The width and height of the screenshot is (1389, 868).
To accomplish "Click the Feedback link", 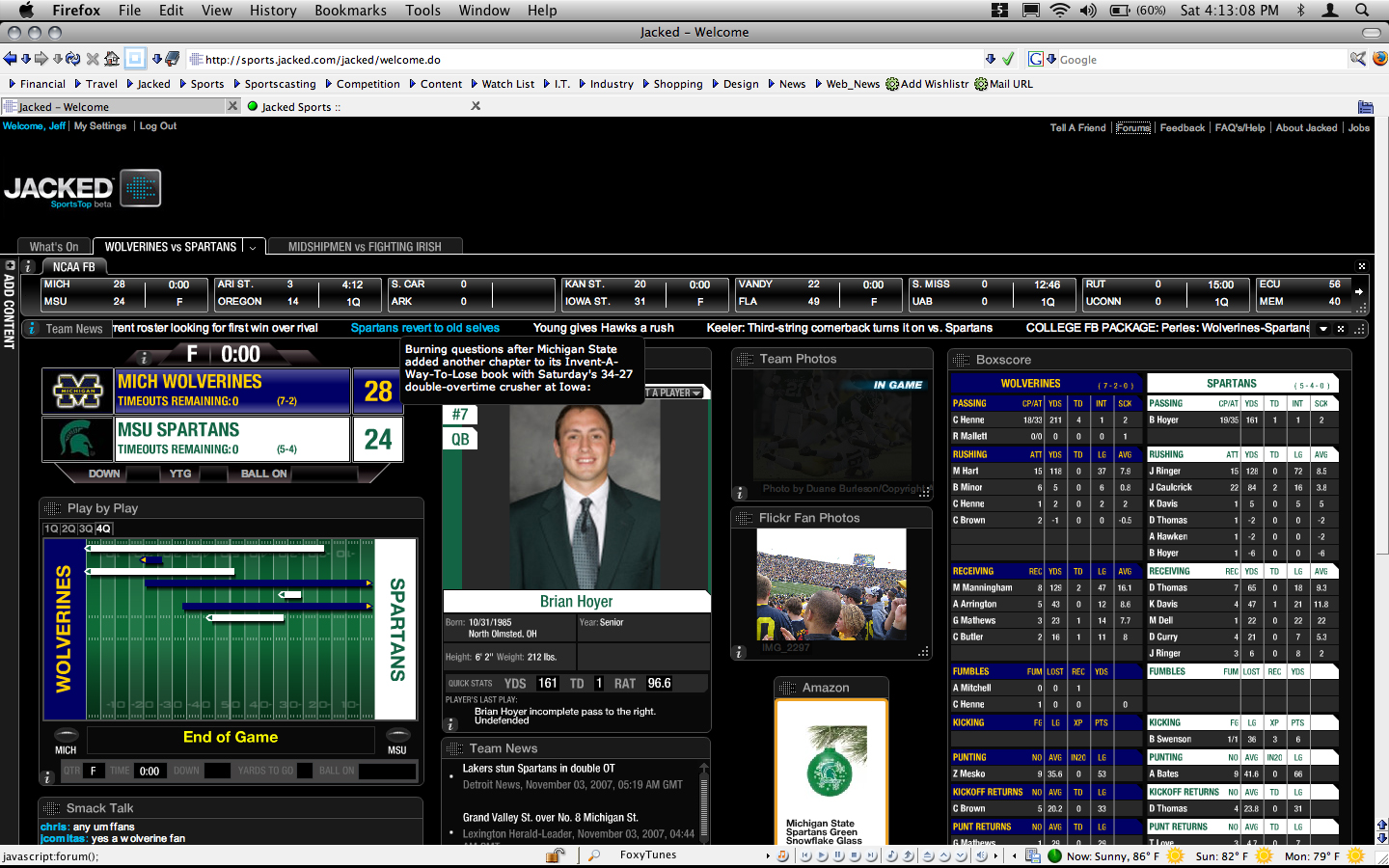I will click(1183, 127).
